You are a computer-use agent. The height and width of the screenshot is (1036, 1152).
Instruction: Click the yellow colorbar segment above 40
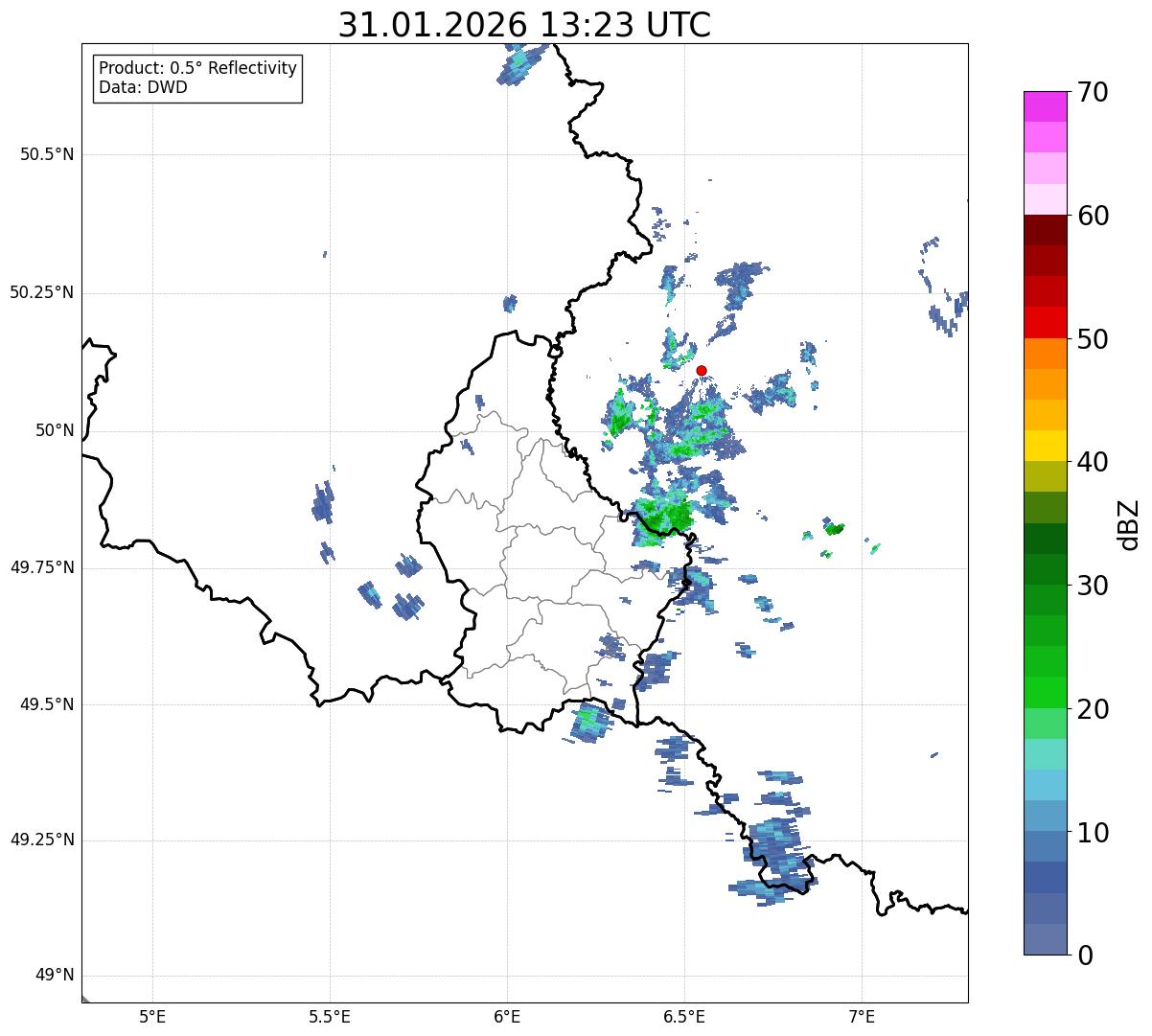point(1046,446)
